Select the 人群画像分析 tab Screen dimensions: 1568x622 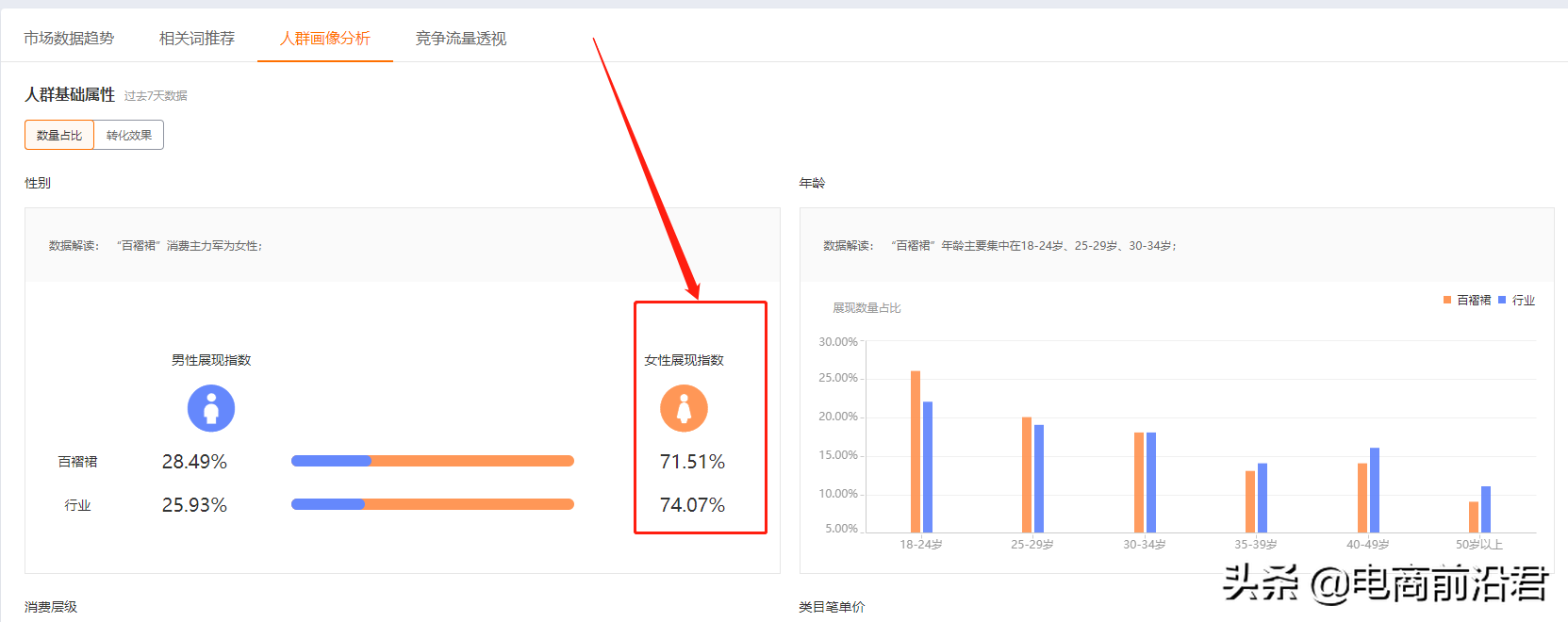coord(325,39)
